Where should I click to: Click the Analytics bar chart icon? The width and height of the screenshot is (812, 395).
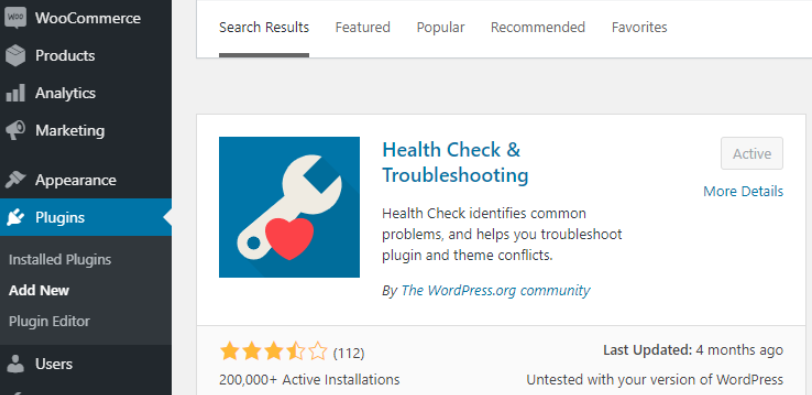point(16,94)
